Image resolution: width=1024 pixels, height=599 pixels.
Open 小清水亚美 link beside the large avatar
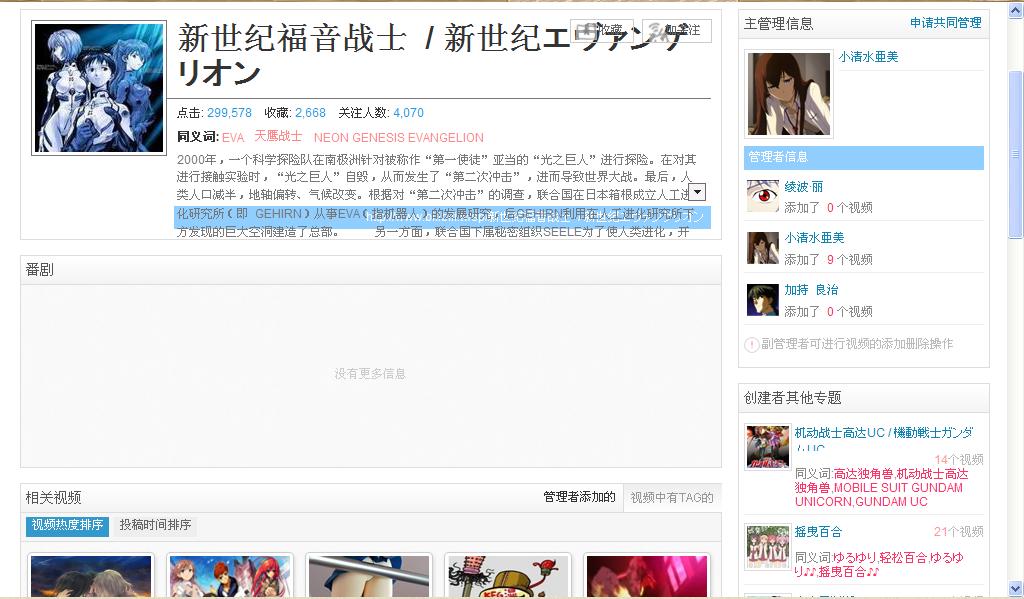point(869,57)
